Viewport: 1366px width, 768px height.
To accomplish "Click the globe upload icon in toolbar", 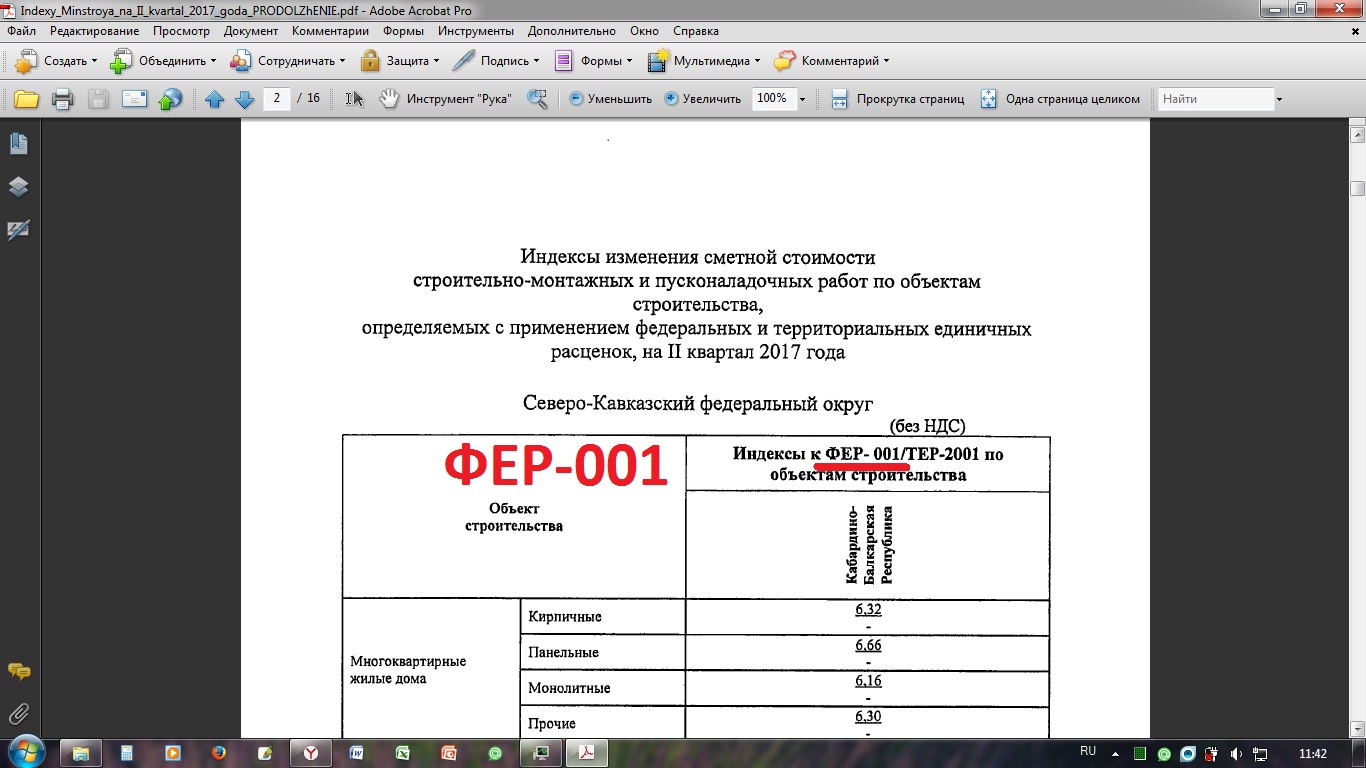I will pyautogui.click(x=171, y=99).
